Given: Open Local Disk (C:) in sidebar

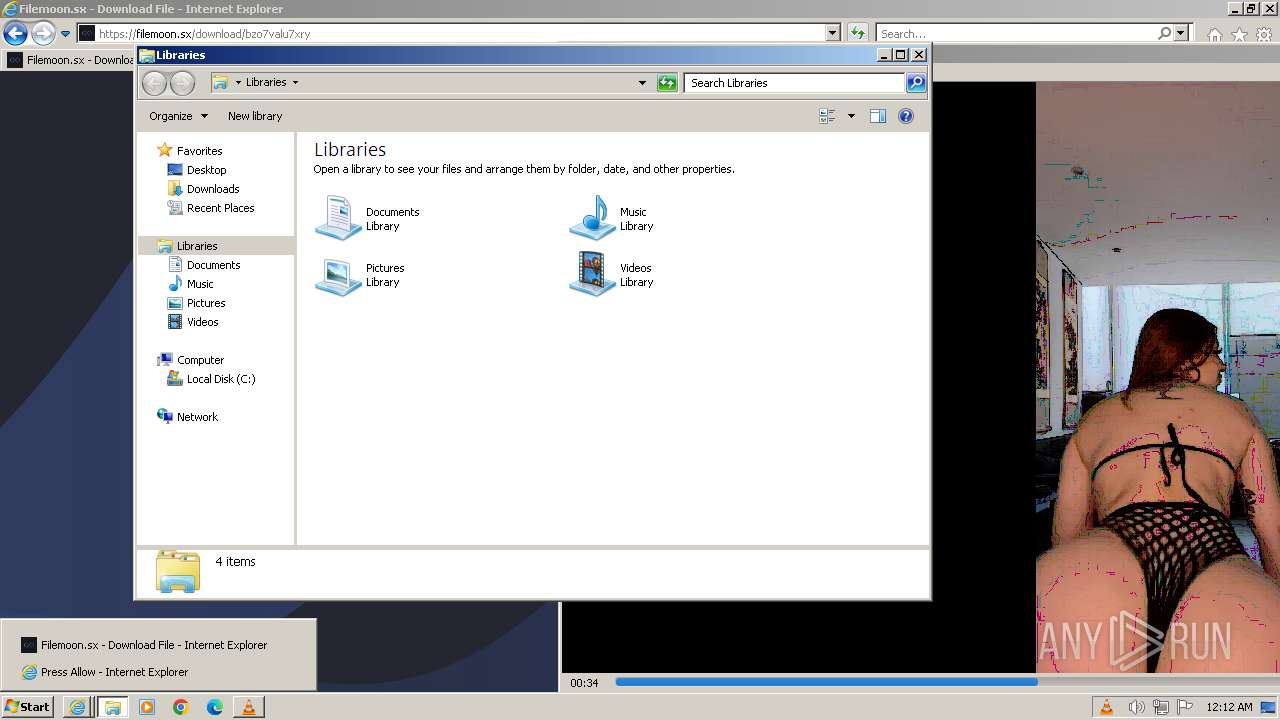Looking at the screenshot, I should 220,379.
